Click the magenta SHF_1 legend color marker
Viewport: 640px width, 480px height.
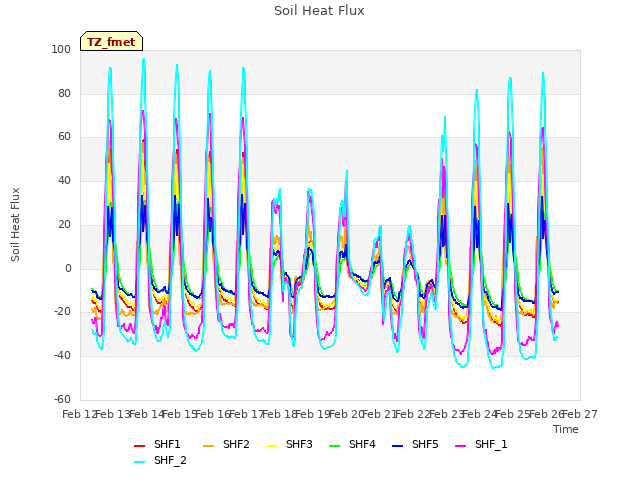[460, 445]
